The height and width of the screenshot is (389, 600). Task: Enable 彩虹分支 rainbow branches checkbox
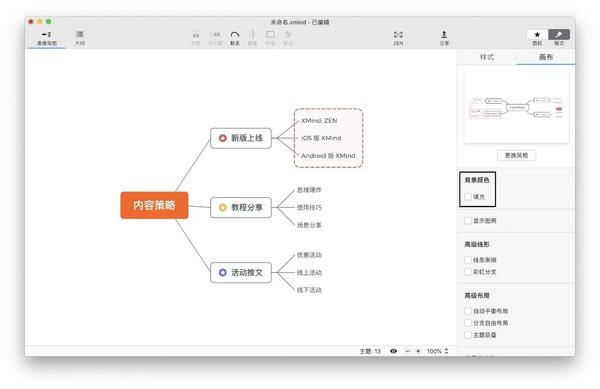tap(468, 272)
